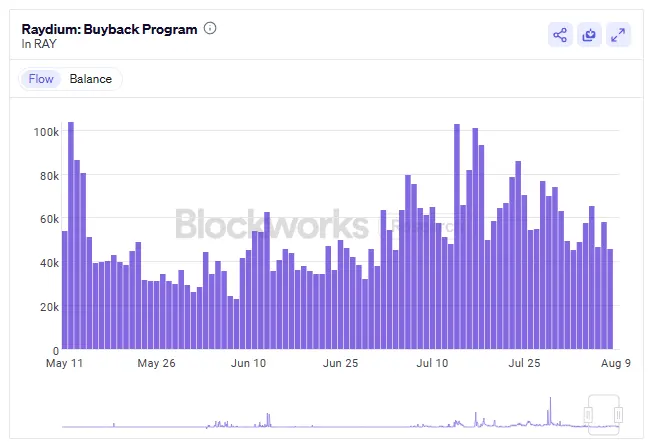Click the 'Jul 25' x-axis label

click(524, 363)
